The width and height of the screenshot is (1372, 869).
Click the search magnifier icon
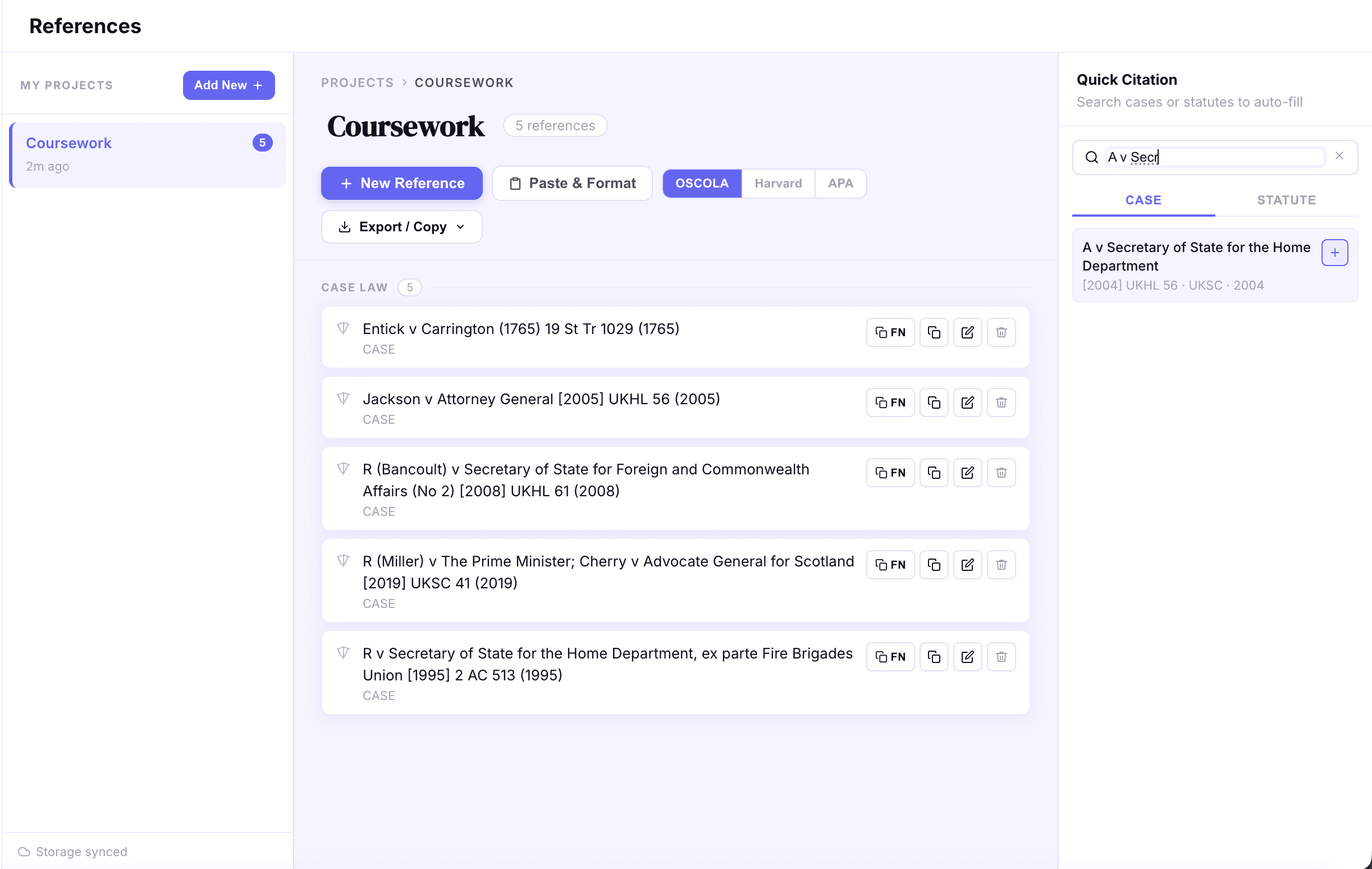[1091, 157]
